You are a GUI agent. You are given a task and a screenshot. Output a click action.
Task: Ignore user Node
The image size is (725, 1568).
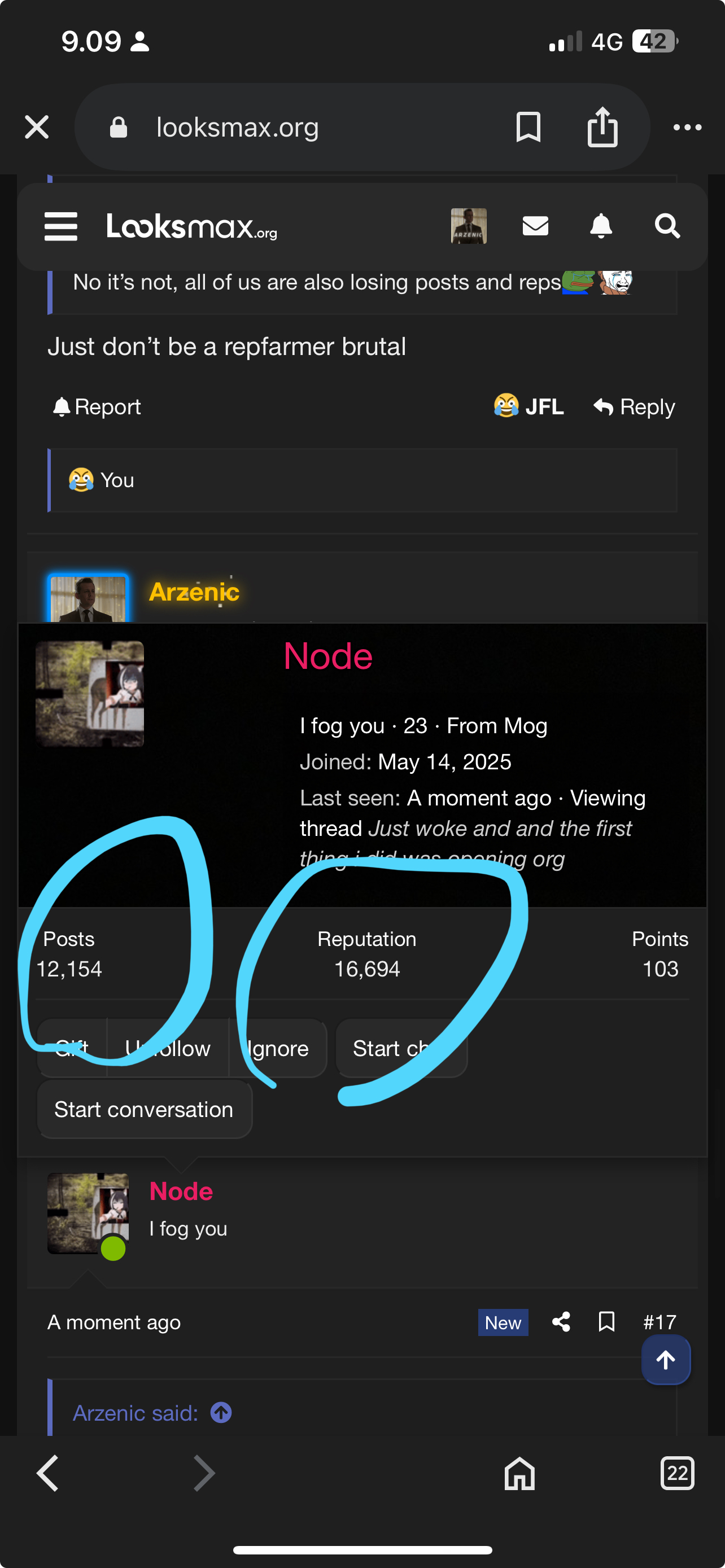(x=278, y=1048)
